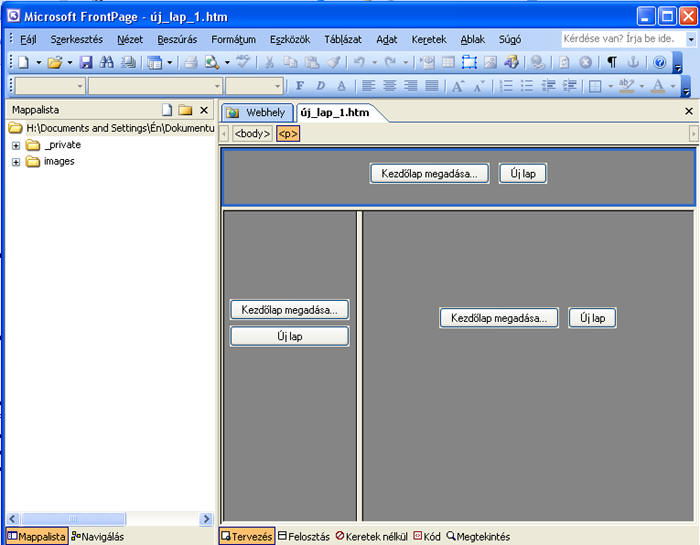The height and width of the screenshot is (545, 700).
Task: Click Kezdőlap megadása in the right frame
Action: tap(499, 318)
